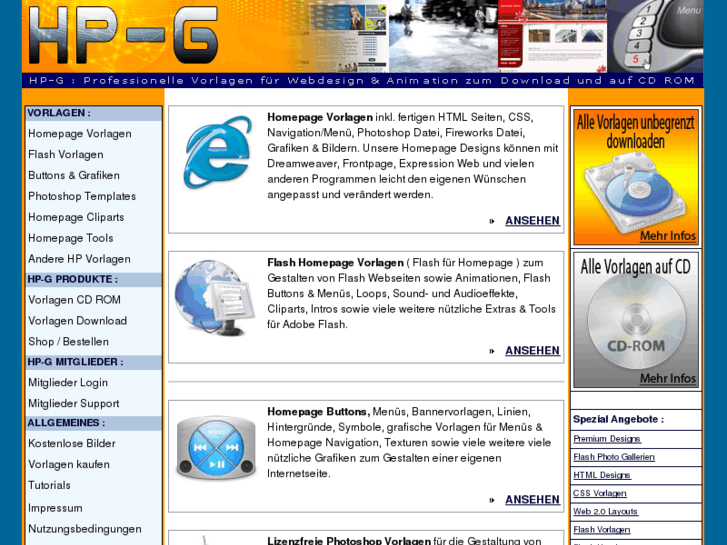The height and width of the screenshot is (545, 727).
Task: Click the Spezial Angebote : heading
Action: 619,419
